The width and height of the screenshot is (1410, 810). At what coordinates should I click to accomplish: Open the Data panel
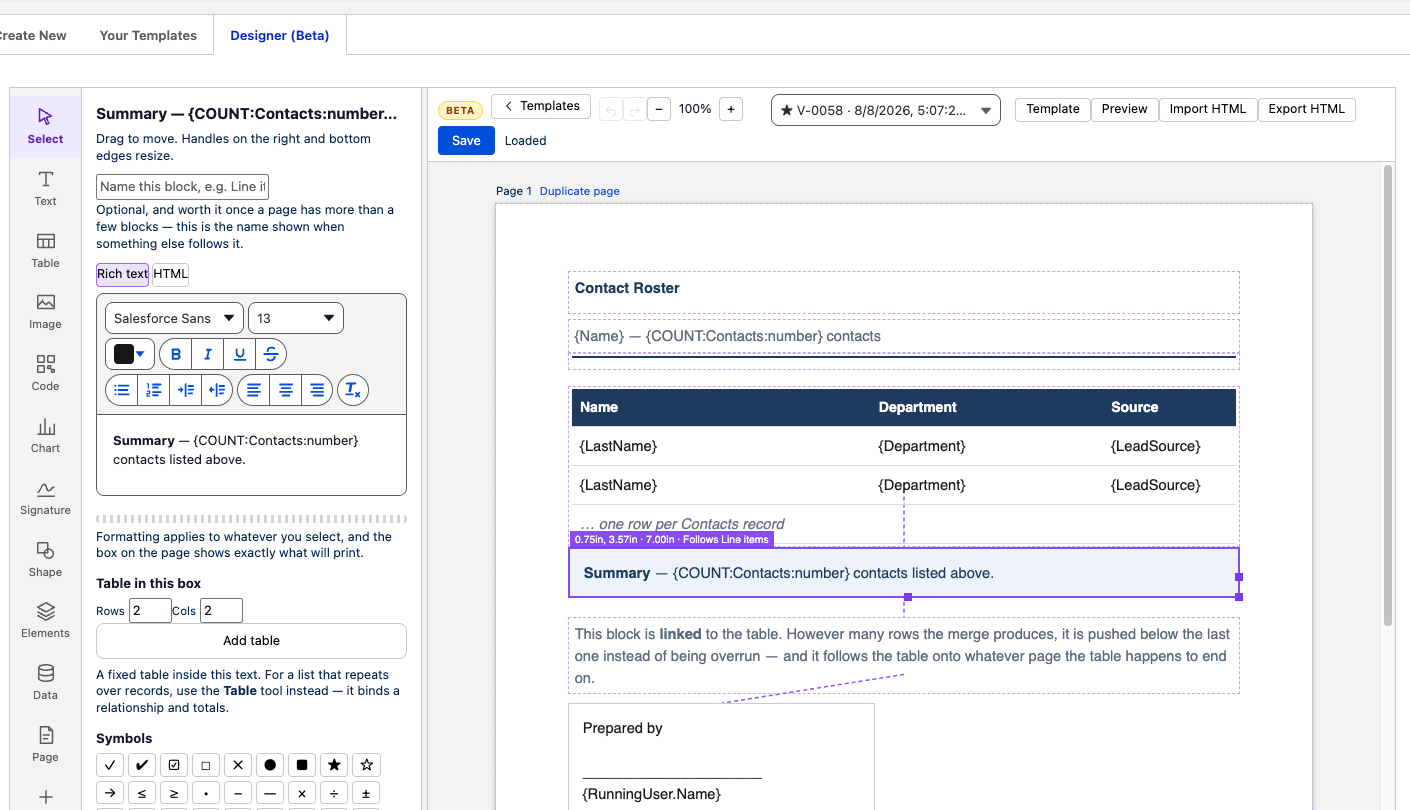45,682
